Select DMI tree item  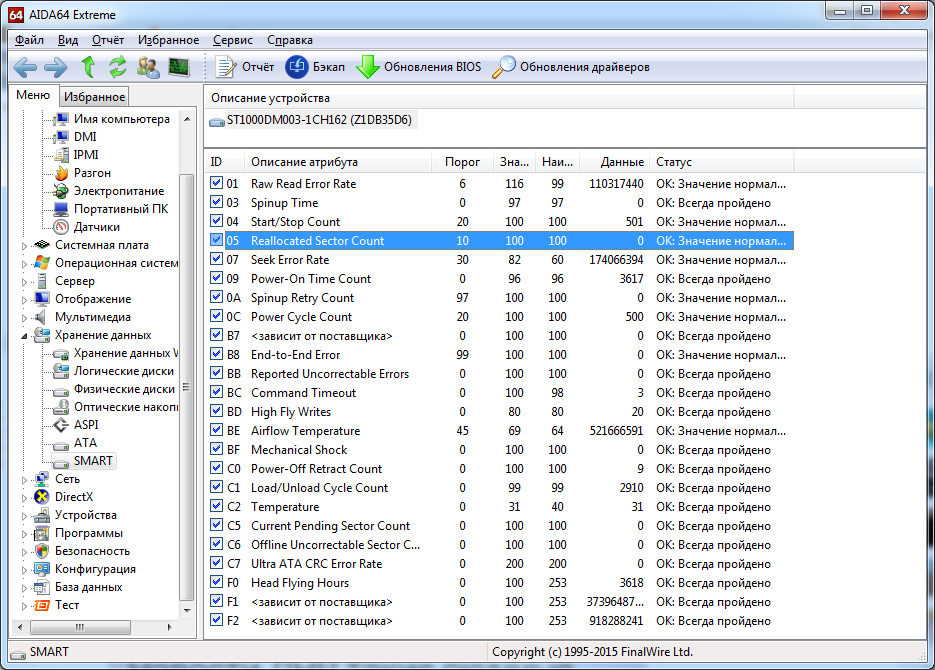pyautogui.click(x=85, y=137)
